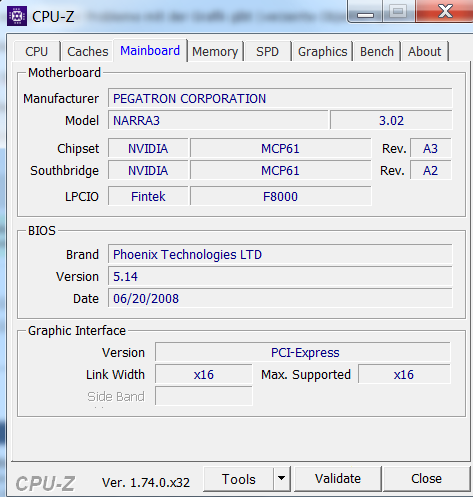Go to the Memory tab
Screen dimensions: 473x497
tap(215, 51)
